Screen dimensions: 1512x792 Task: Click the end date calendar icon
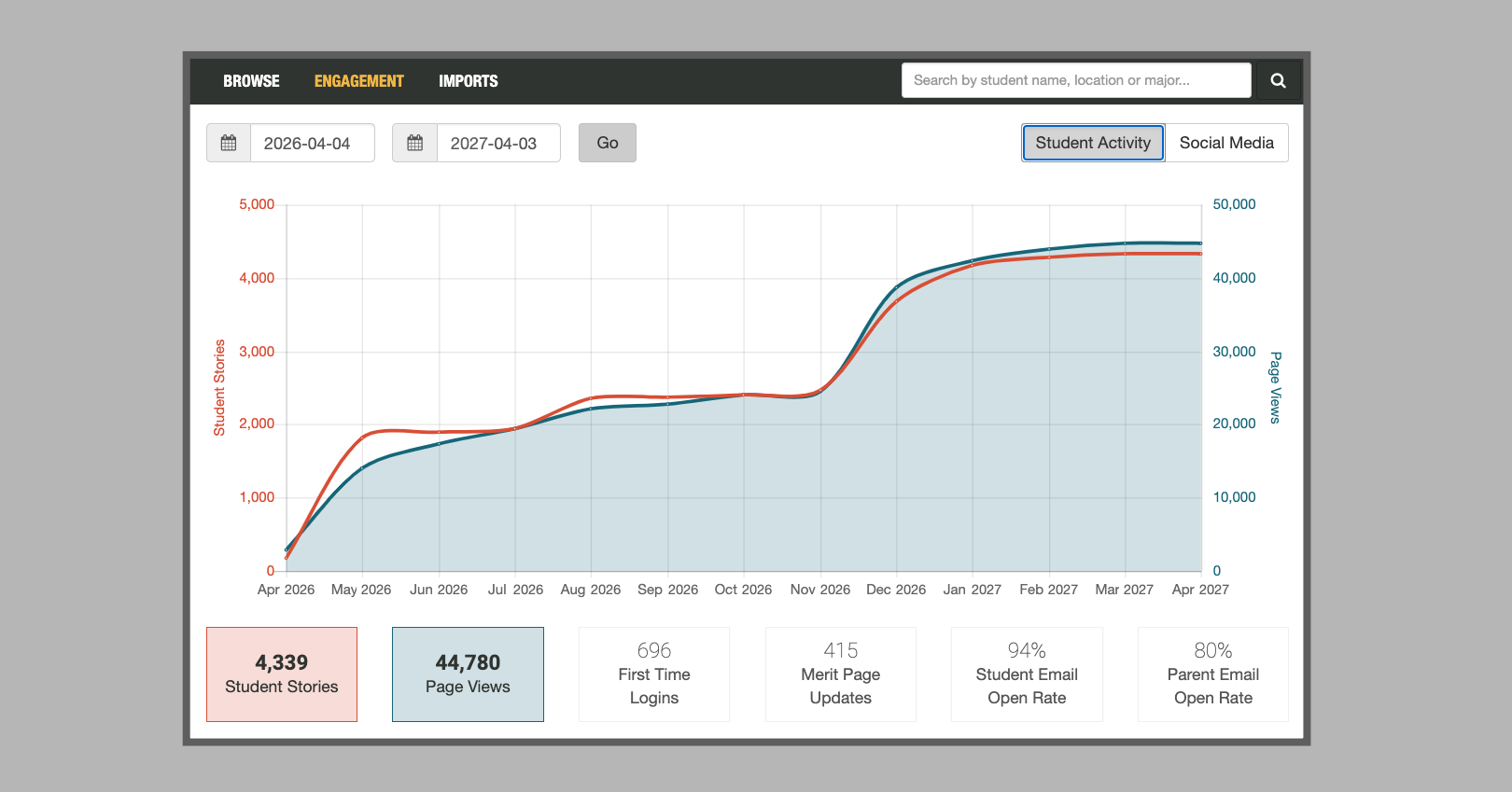tap(415, 143)
